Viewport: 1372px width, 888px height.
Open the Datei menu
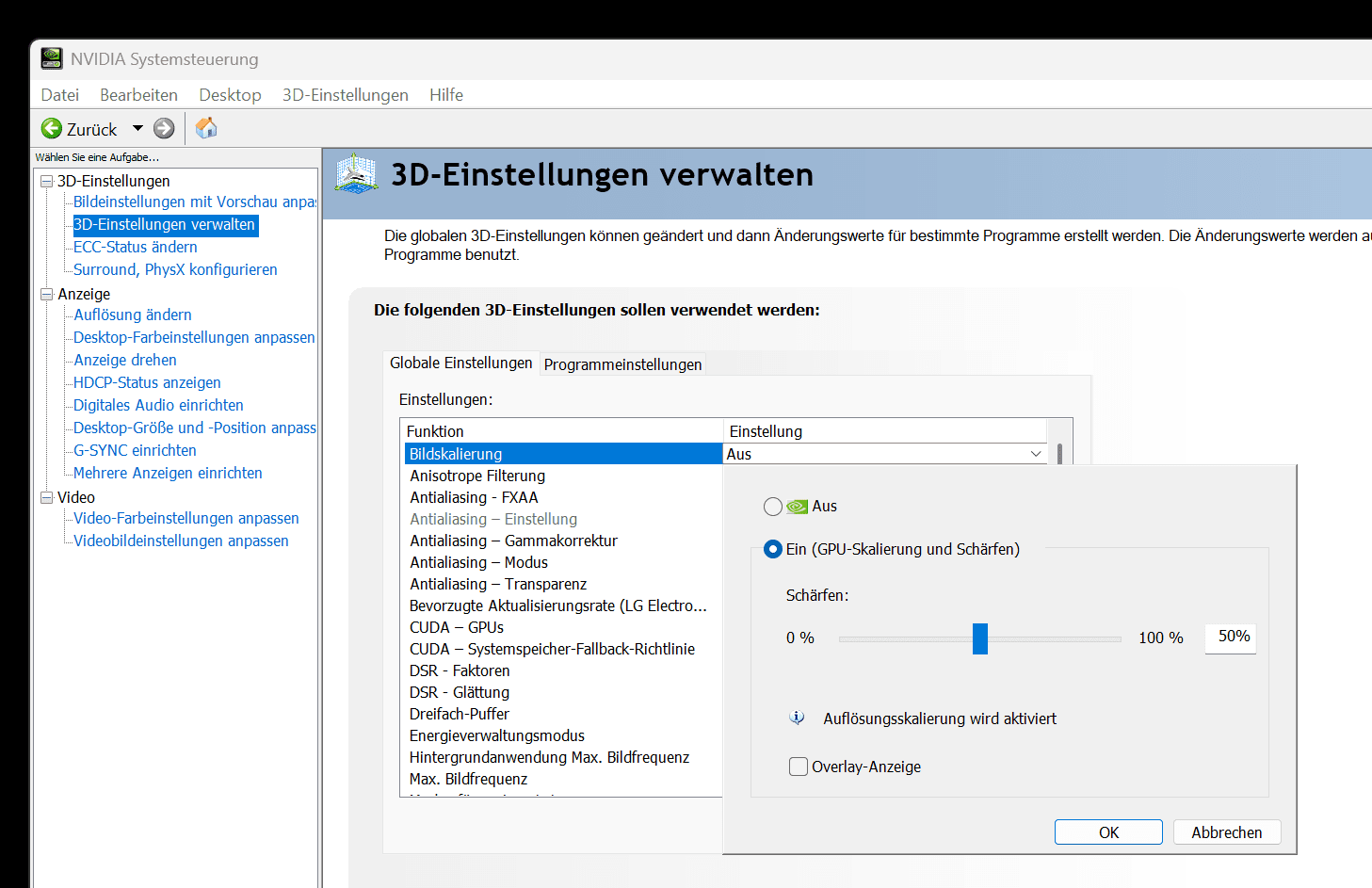coord(60,95)
